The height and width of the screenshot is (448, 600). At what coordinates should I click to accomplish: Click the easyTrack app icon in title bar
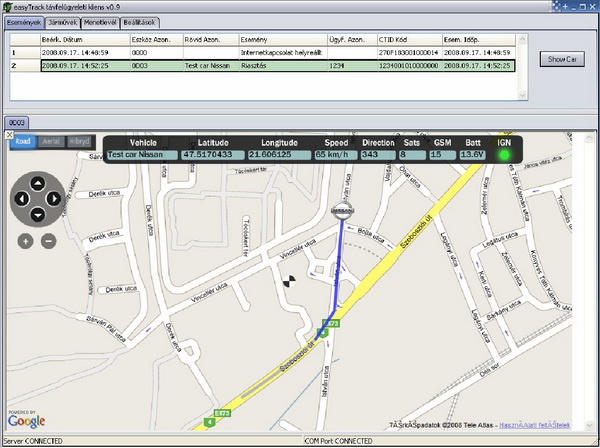(7, 7)
